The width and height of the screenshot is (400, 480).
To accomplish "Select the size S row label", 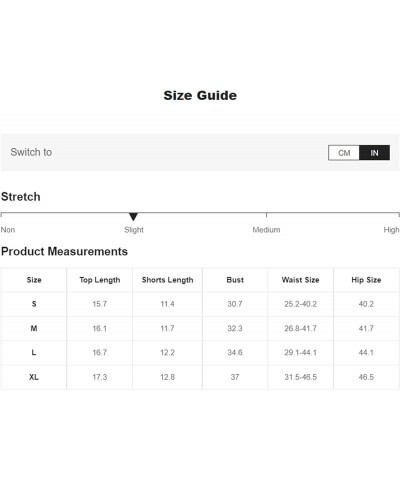I will pos(34,304).
